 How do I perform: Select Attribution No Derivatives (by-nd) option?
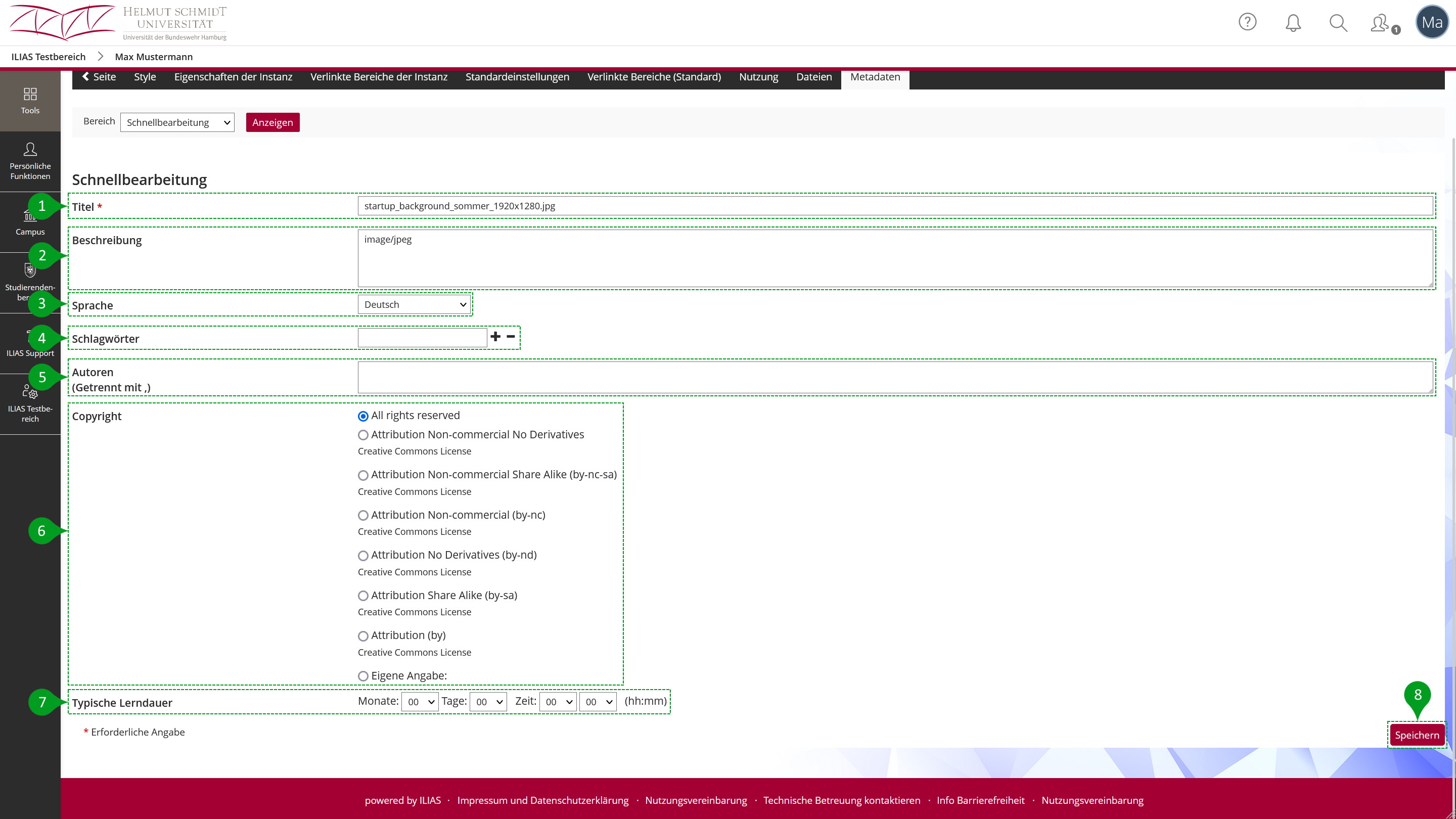pos(363,556)
